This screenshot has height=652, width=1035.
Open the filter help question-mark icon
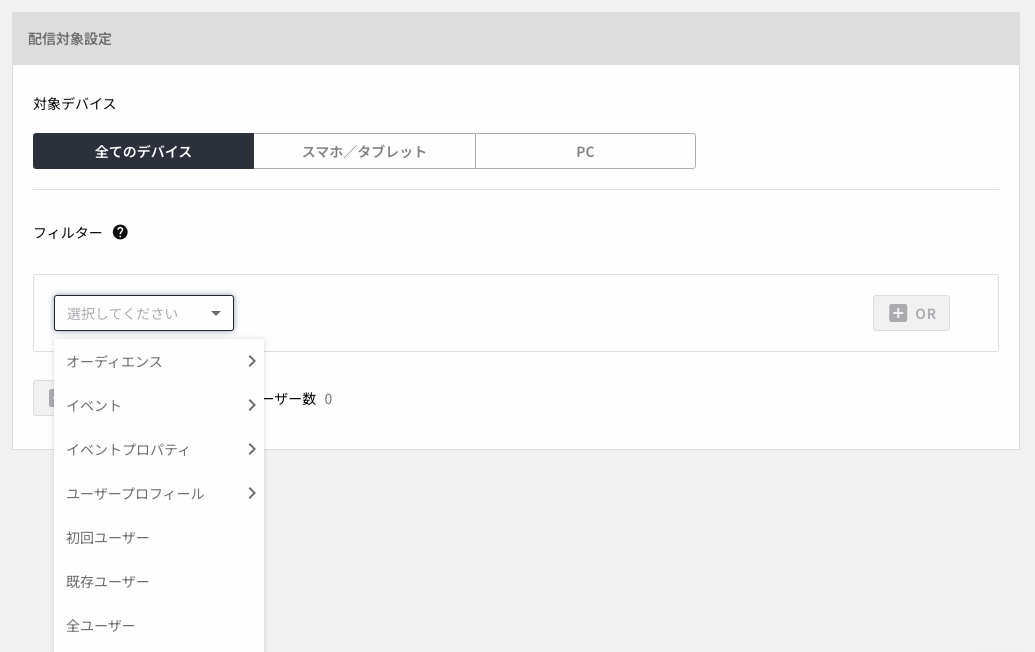pyautogui.click(x=120, y=232)
